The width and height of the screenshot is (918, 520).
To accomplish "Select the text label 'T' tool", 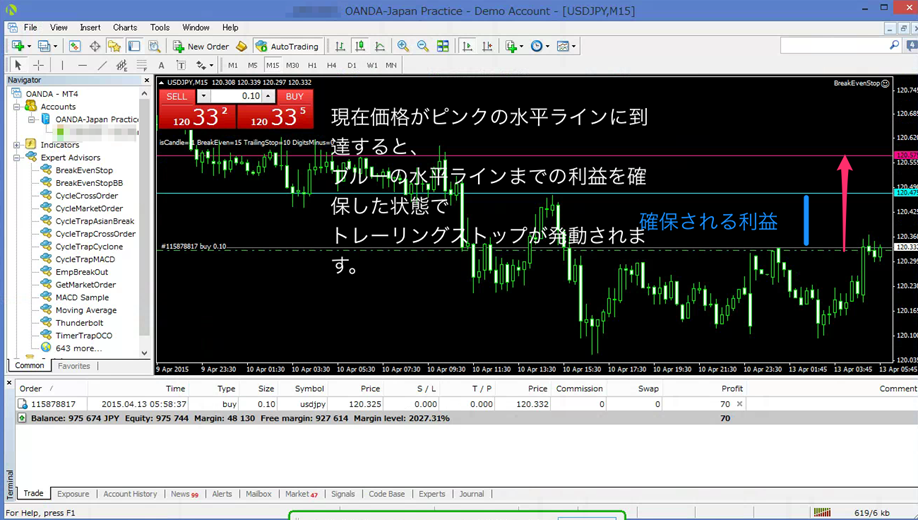I will coord(181,65).
